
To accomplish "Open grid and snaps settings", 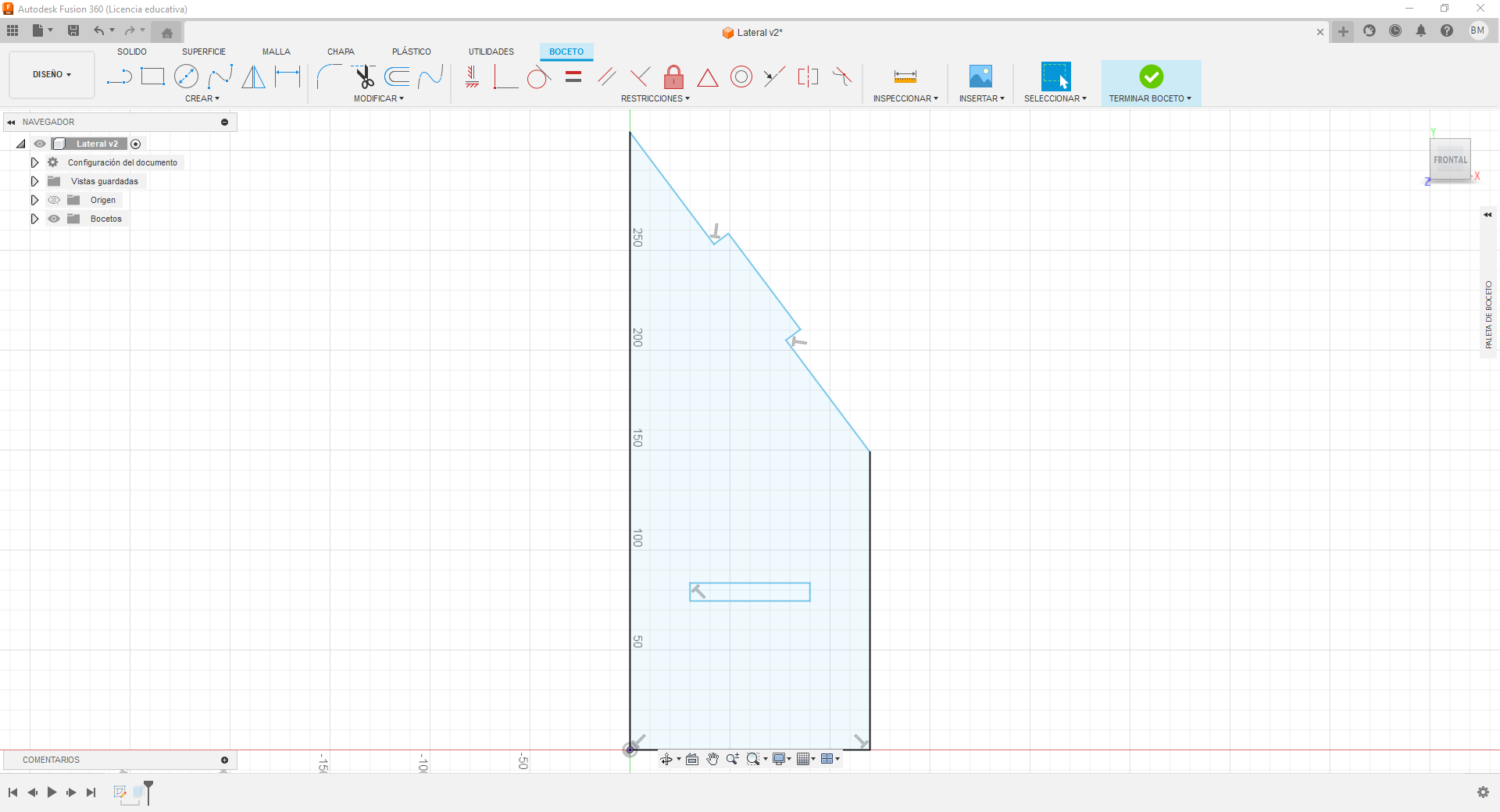I will [805, 759].
